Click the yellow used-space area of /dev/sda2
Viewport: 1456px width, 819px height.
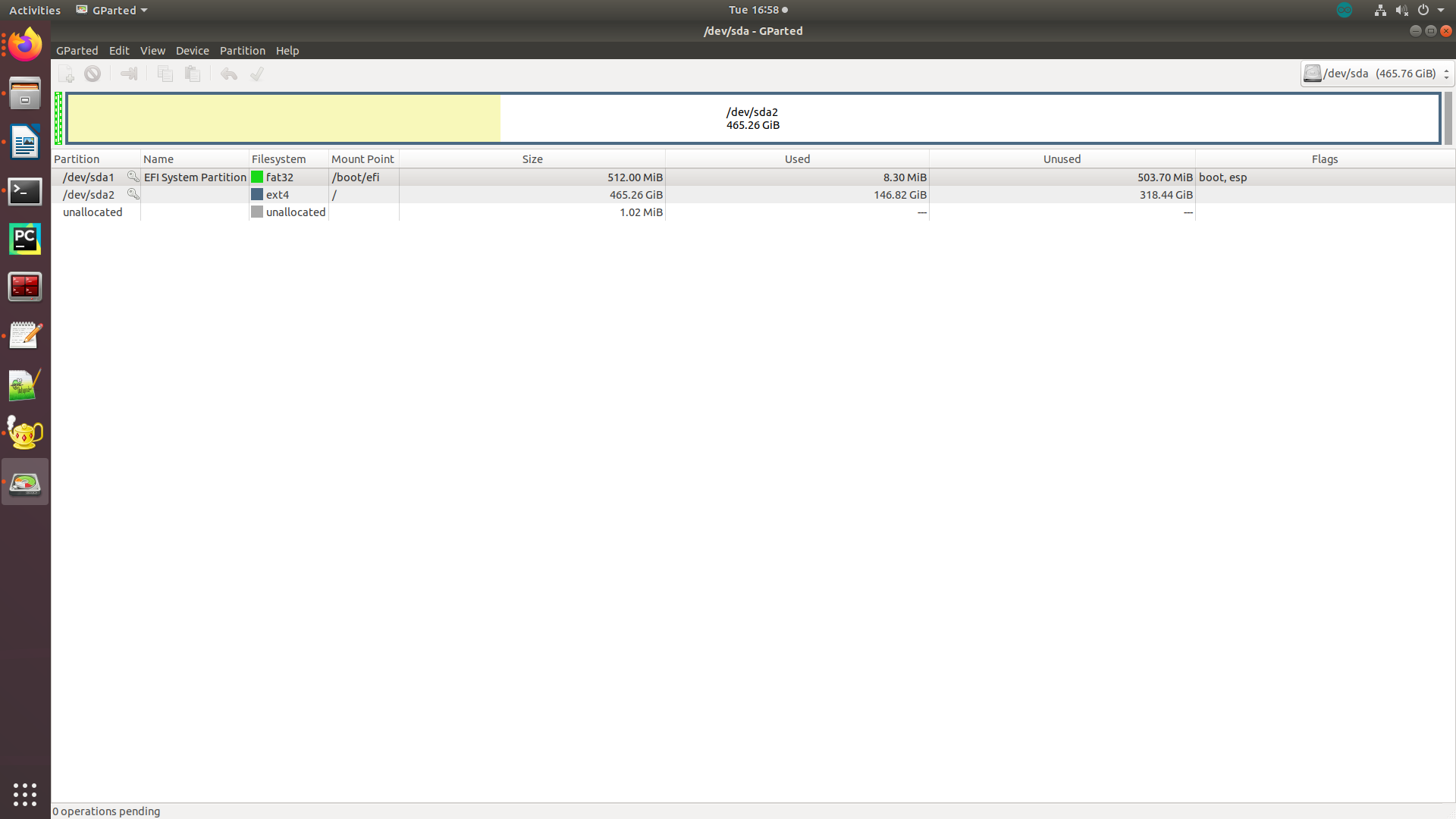tap(284, 118)
